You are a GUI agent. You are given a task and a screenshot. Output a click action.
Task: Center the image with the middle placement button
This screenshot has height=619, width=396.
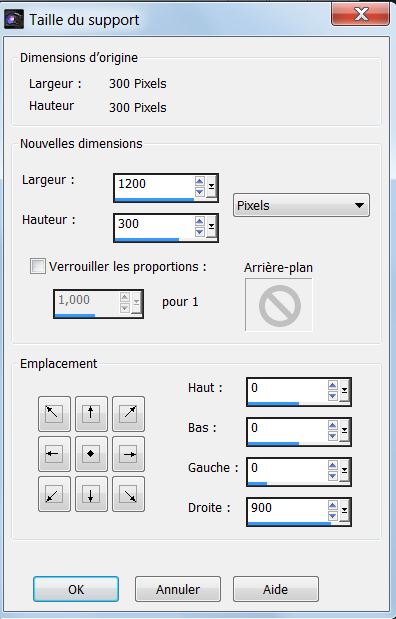[x=91, y=454]
